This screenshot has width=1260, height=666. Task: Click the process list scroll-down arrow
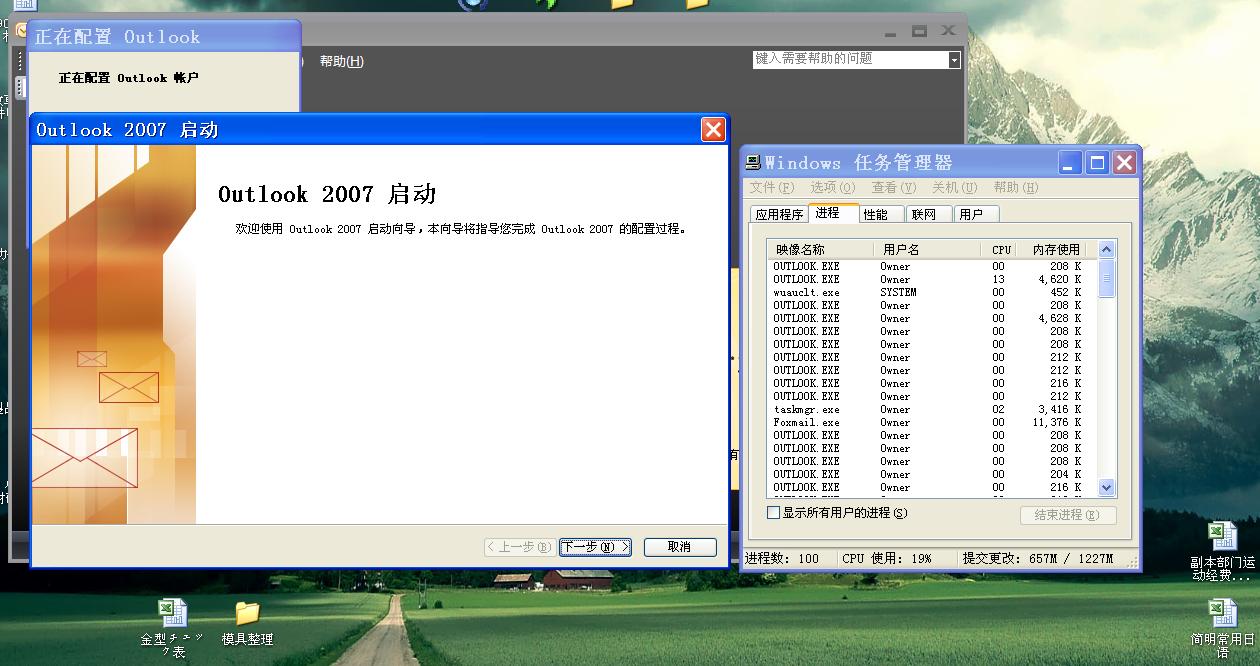coord(1106,488)
